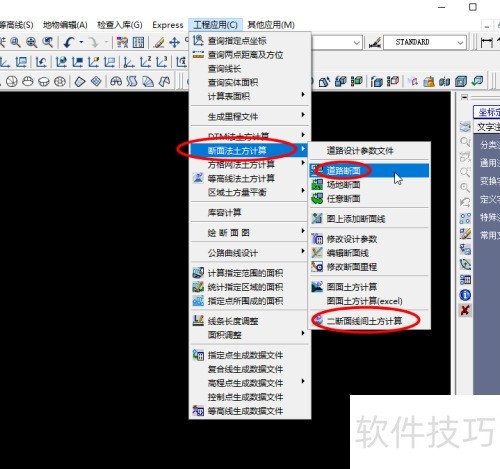Open the 其他应用(M) menu
This screenshot has width=500, height=469.
point(271,25)
